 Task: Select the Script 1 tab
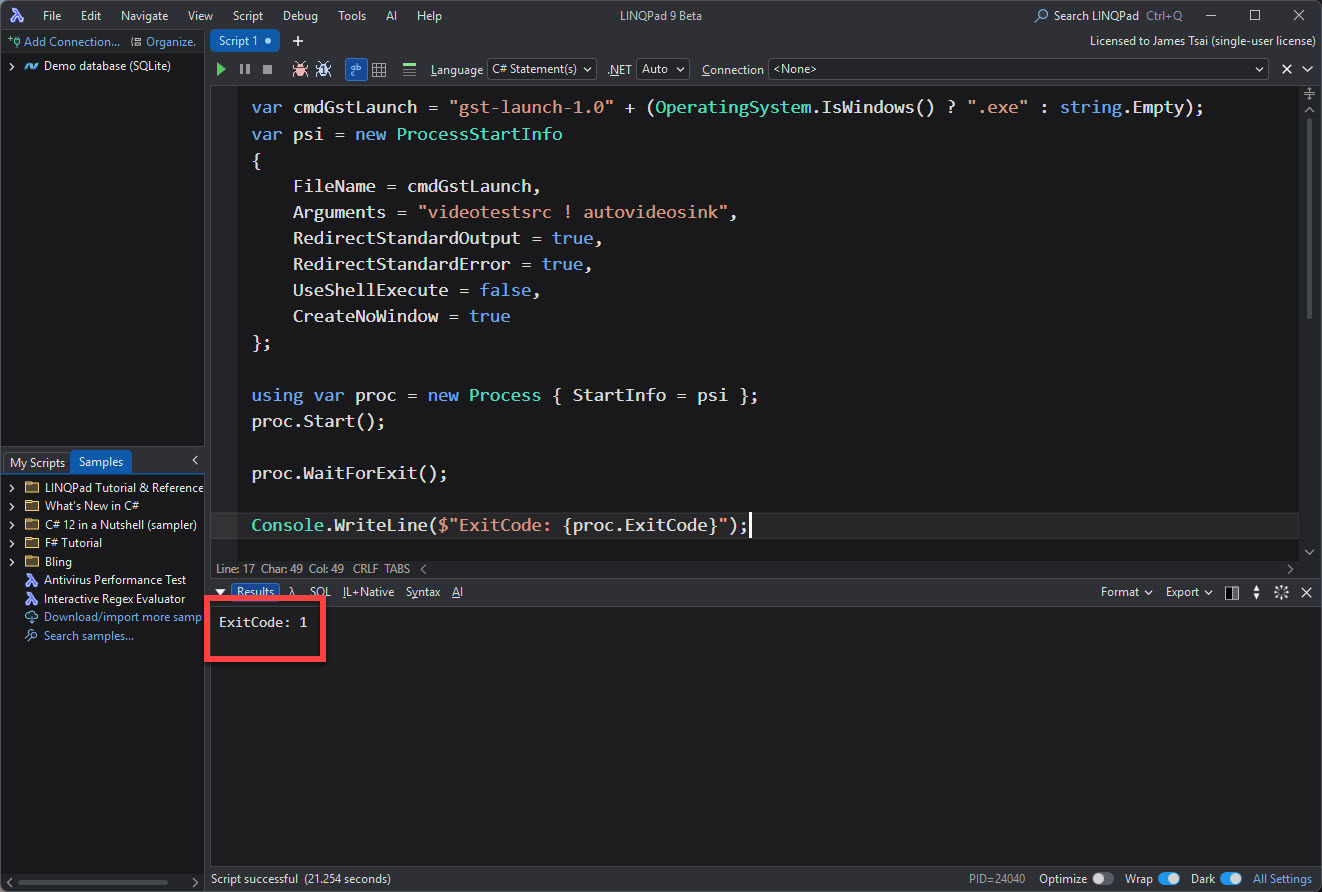tap(245, 41)
